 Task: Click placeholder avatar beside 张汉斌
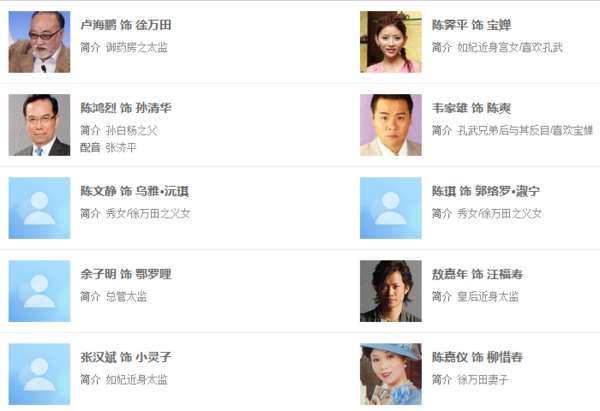tap(39, 374)
